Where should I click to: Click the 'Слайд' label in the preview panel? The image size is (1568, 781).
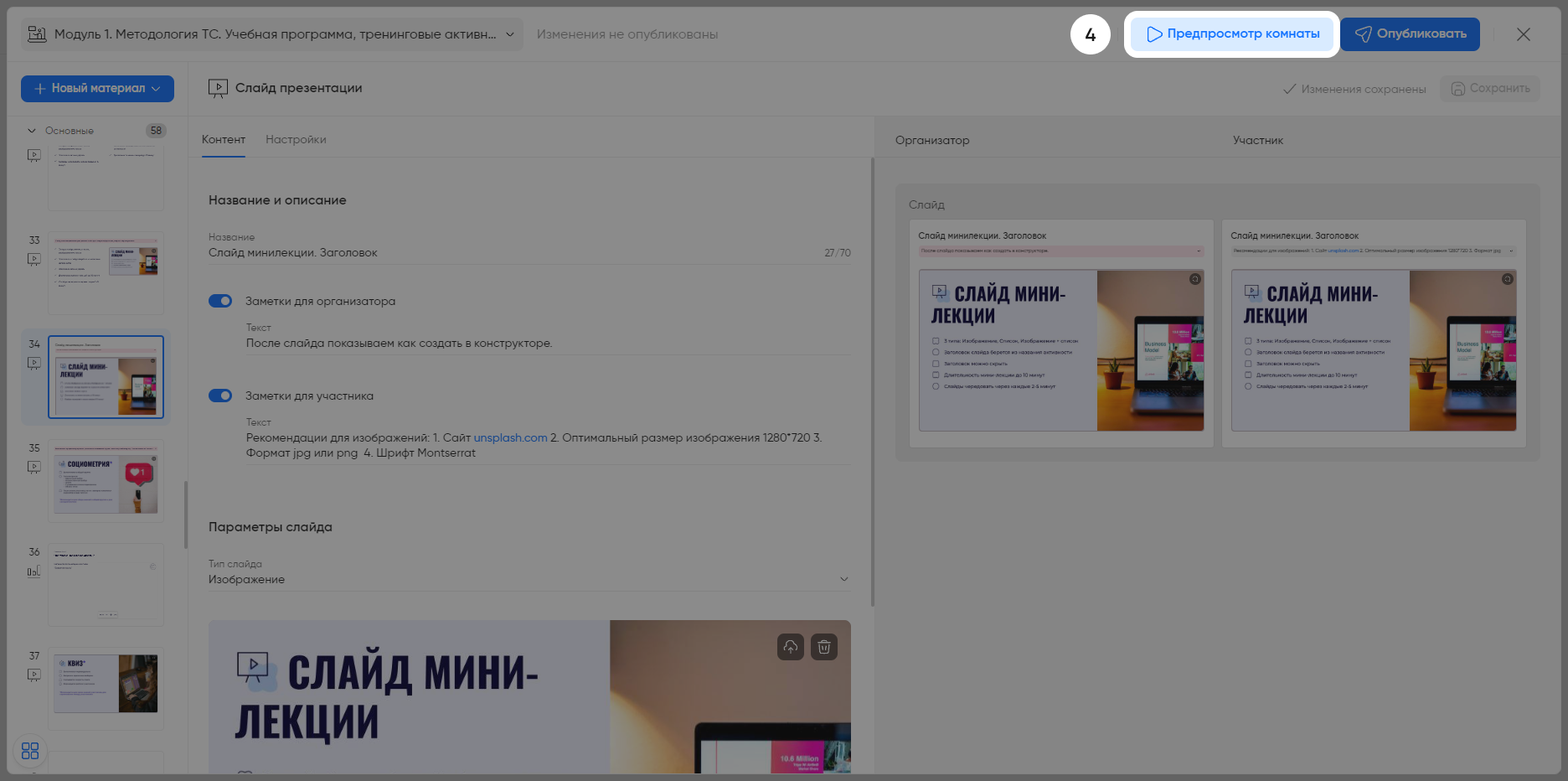(926, 204)
